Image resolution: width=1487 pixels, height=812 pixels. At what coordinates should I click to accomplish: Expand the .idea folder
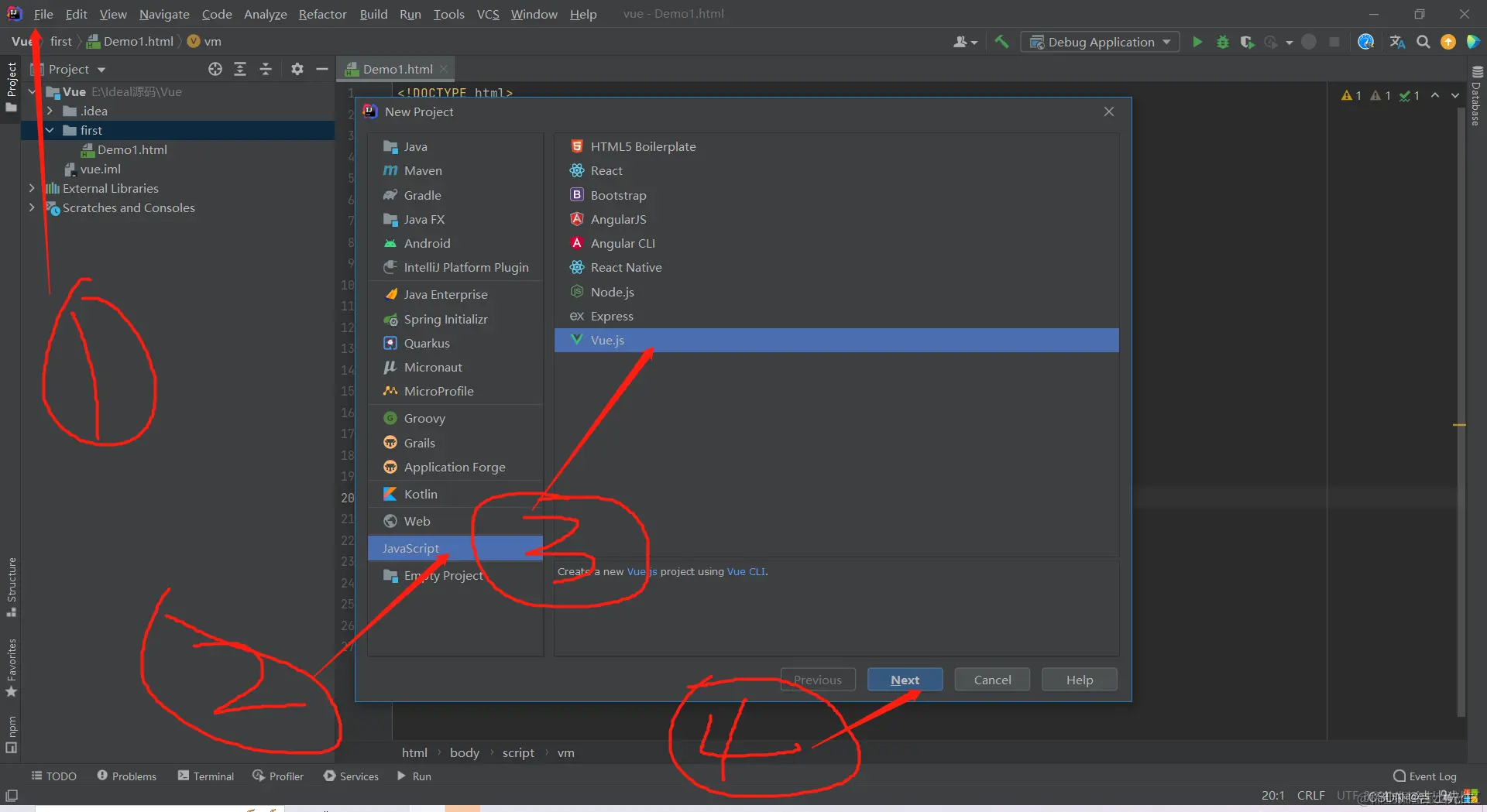click(x=50, y=111)
